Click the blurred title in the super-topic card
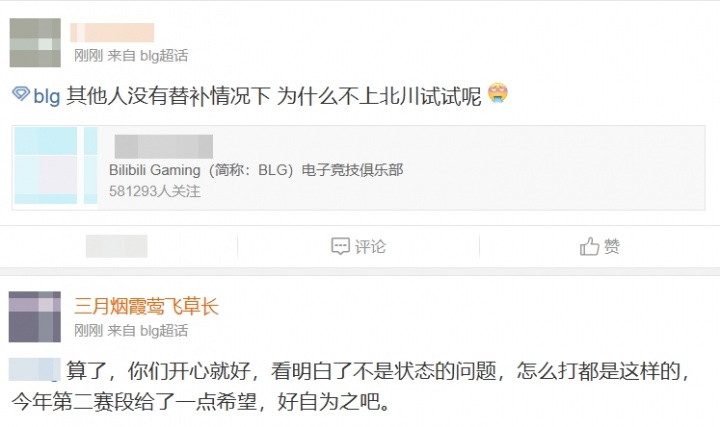Image resolution: width=720 pixels, height=427 pixels. 164,146
